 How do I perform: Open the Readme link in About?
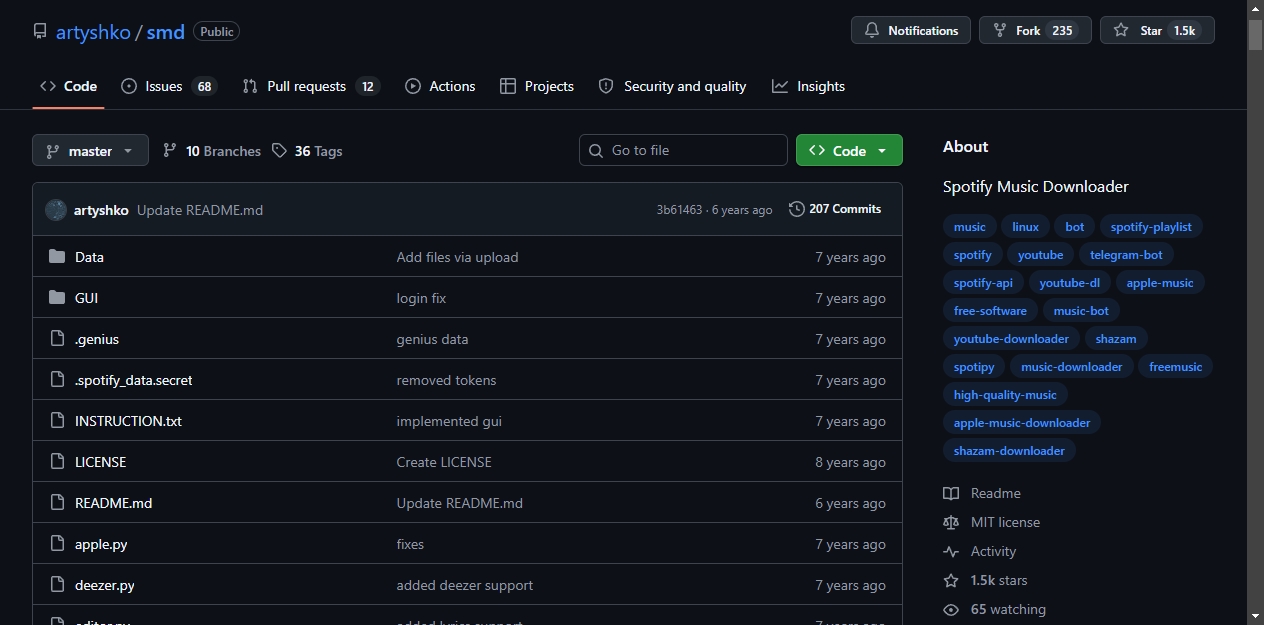pos(982,493)
